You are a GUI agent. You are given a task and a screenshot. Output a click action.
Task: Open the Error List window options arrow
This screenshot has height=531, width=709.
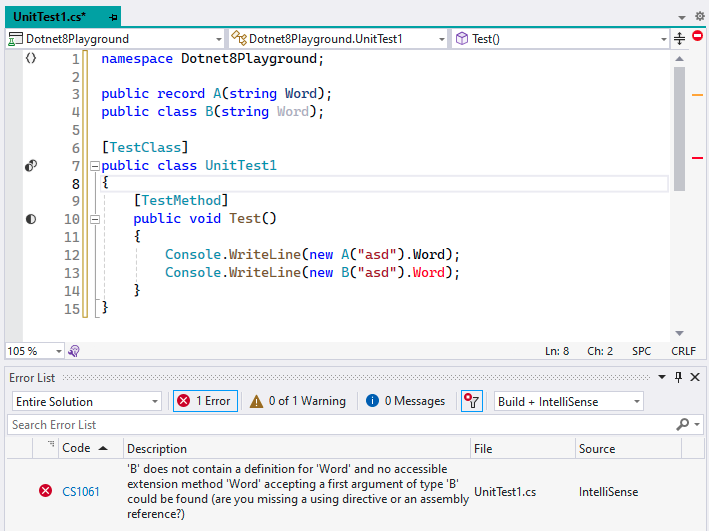662,377
